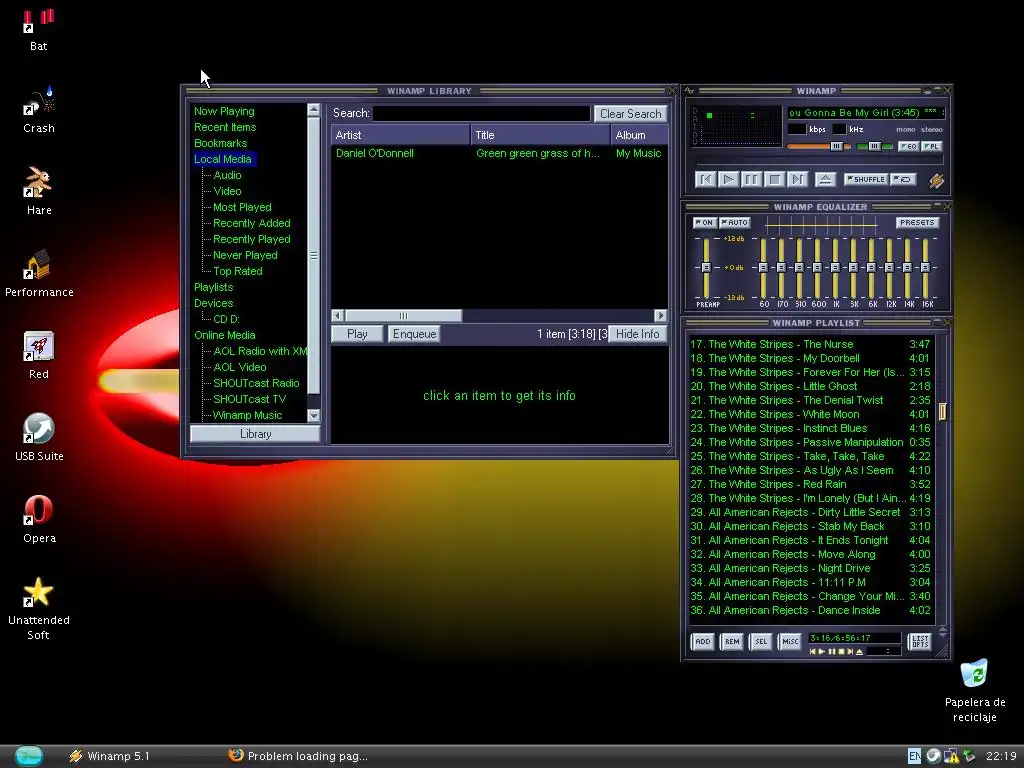Open the USB Suite desktop icon
Image resolution: width=1024 pixels, height=768 pixels.
click(39, 437)
